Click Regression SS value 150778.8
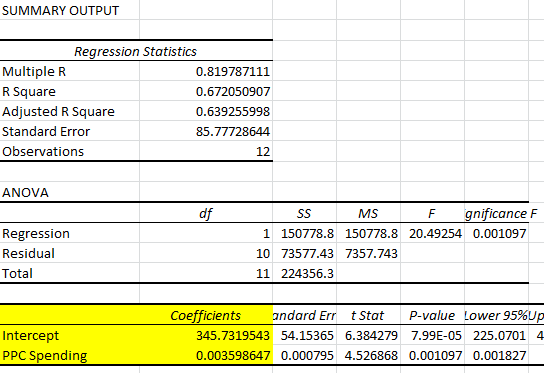Image resolution: width=544 pixels, height=373 pixels. pyautogui.click(x=304, y=234)
